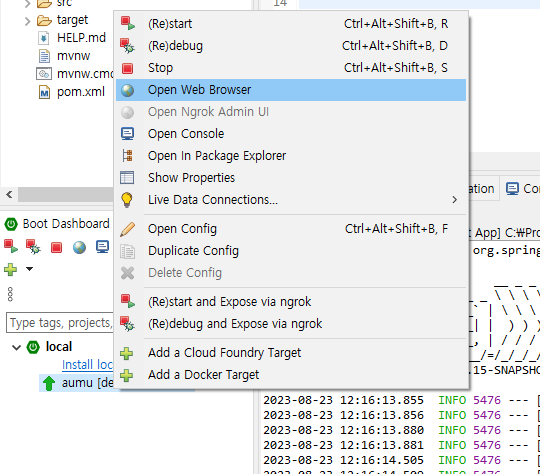Viewport: 540px width, 474px height.
Task: Click the pages icon beside Duplicate Config
Action: (127, 251)
